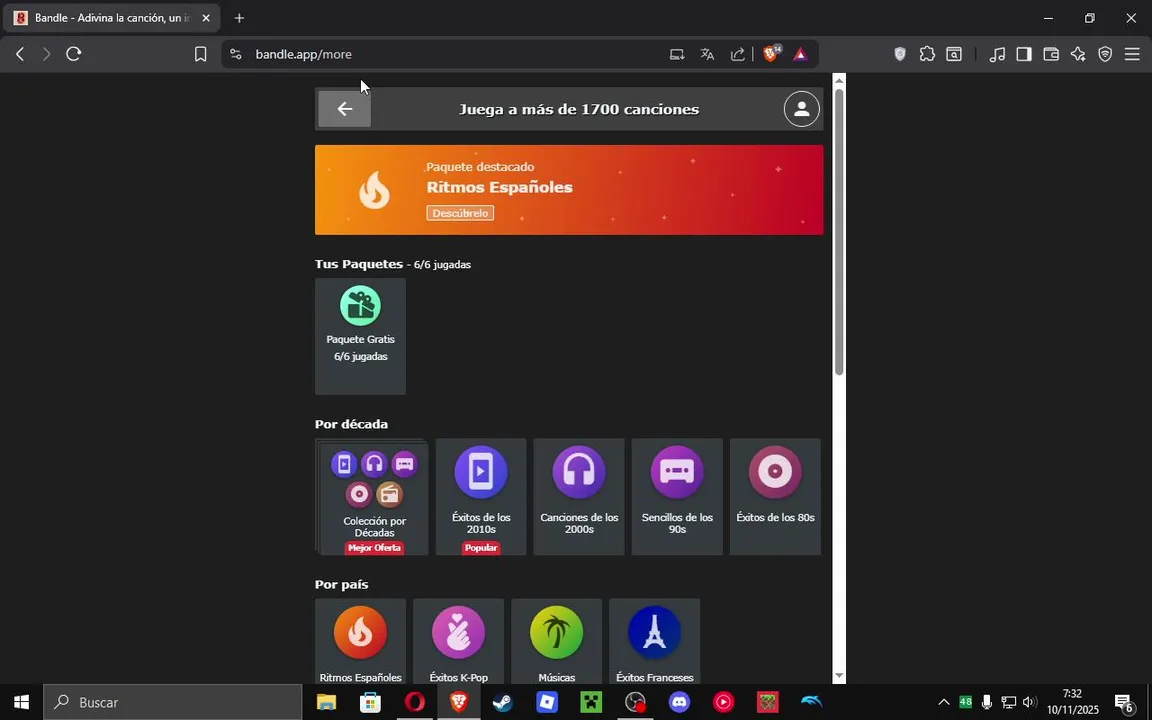Screen dimensions: 1152x720
Task: Open the Paquete Gratis pack
Action: [x=360, y=336]
